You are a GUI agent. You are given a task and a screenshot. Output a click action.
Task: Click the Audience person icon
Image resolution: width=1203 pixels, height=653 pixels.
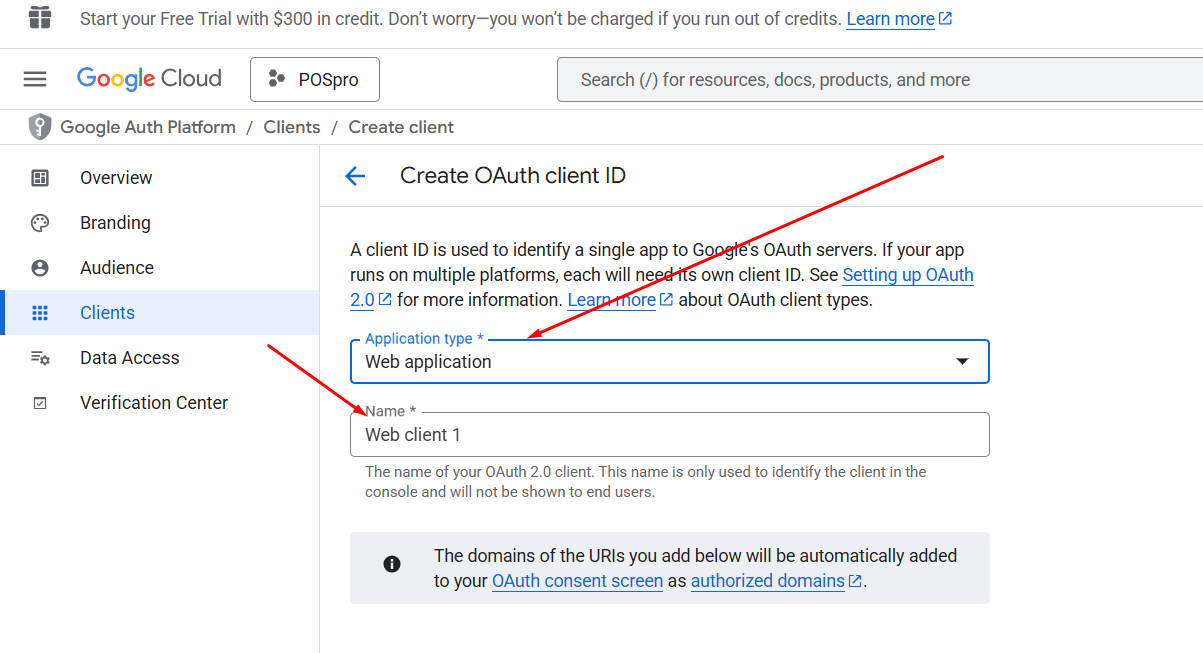(40, 268)
